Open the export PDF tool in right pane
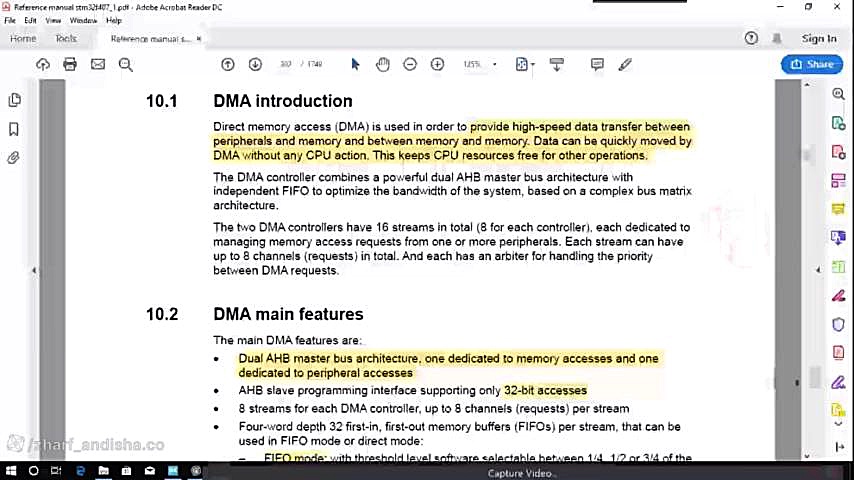 (x=838, y=123)
